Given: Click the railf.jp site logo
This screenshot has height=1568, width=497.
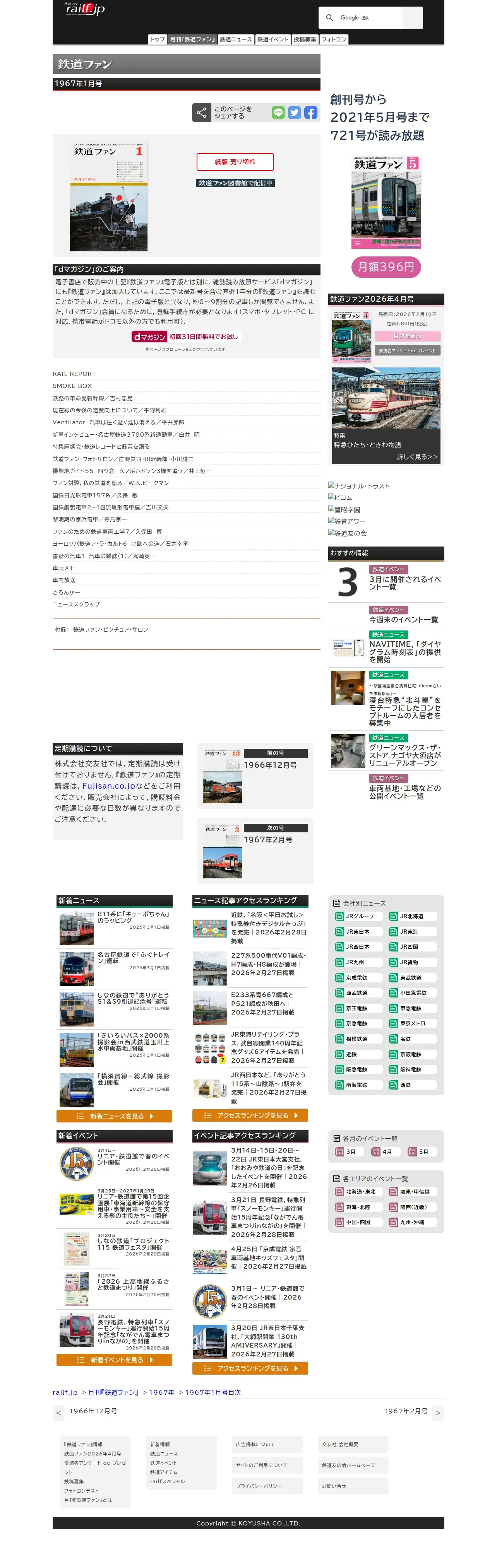Looking at the screenshot, I should tap(85, 9).
